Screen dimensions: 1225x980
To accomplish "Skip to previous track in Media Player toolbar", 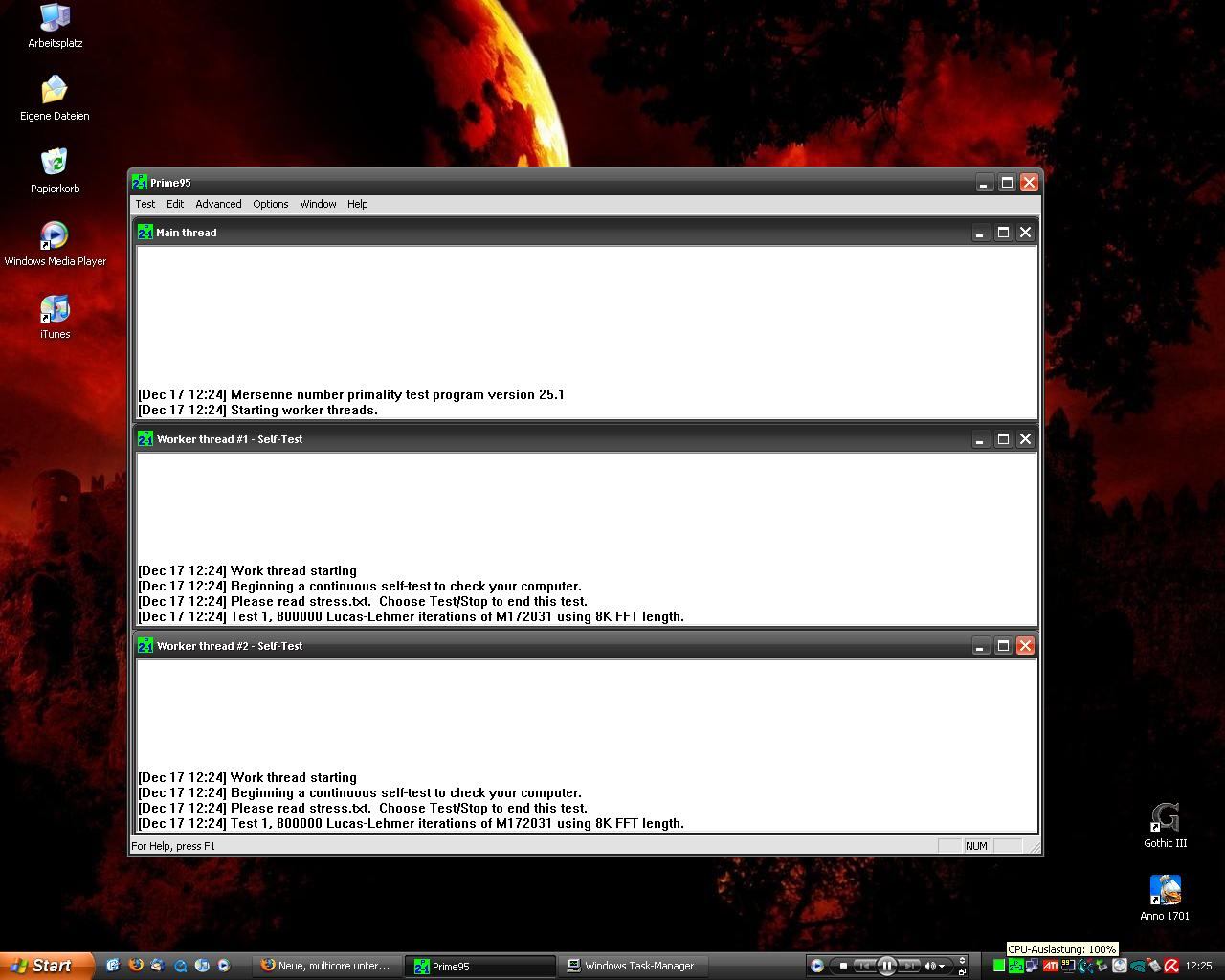I will (863, 966).
